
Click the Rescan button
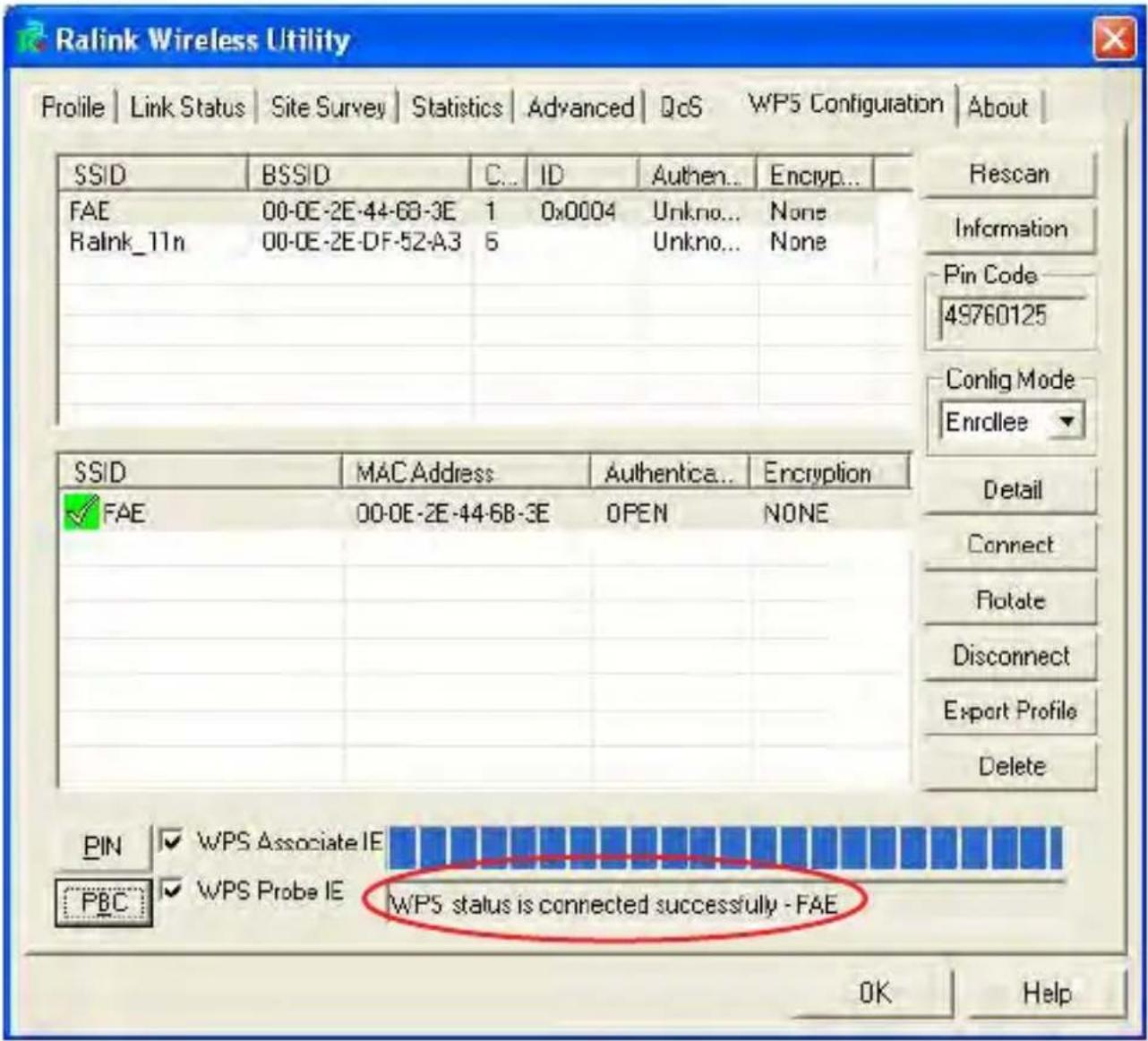pyautogui.click(x=1009, y=174)
